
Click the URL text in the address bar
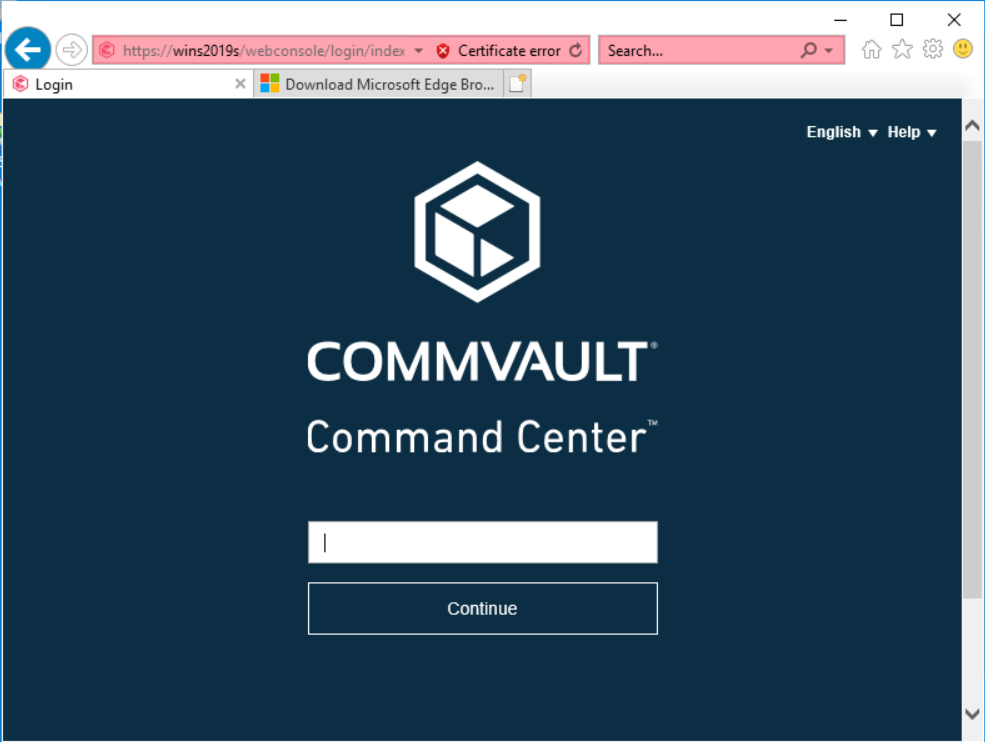(x=264, y=51)
